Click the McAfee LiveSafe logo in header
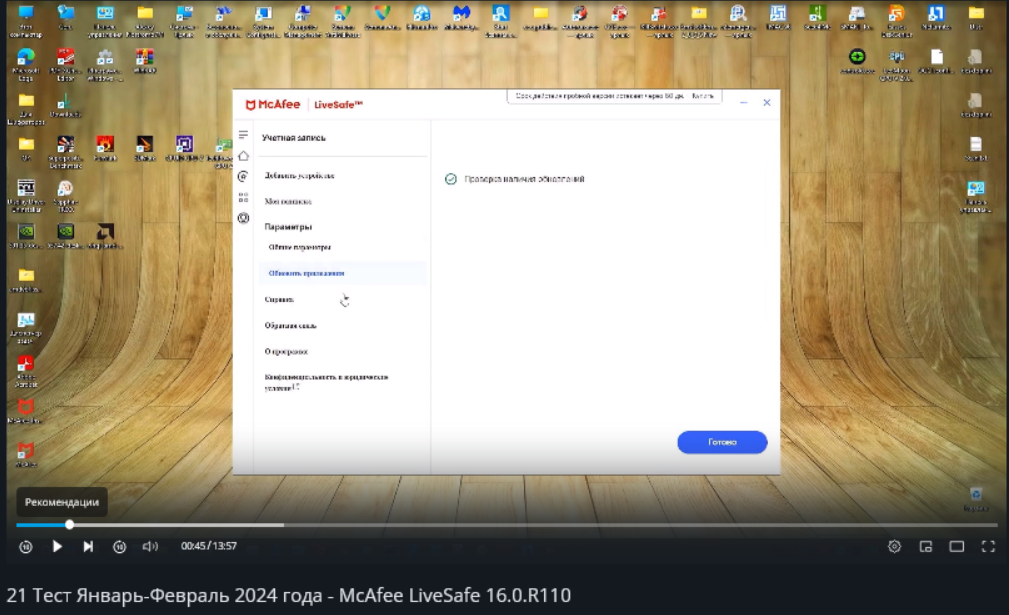The width and height of the screenshot is (1009, 615). (304, 104)
